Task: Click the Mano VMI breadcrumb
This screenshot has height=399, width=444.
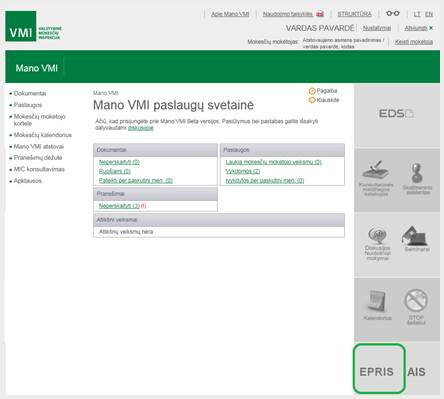Action: (x=105, y=93)
